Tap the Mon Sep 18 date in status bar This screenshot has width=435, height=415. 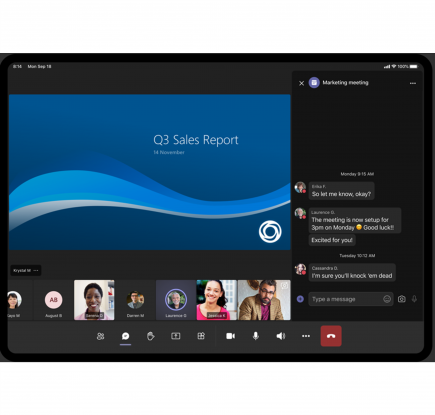tap(39, 67)
